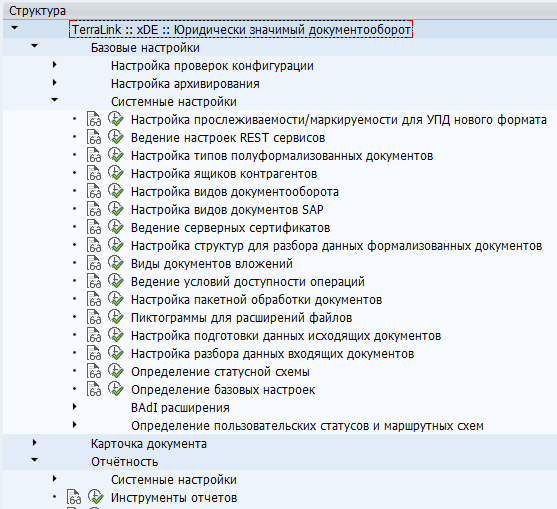Collapse the Отчётность node
Screen dimensions: 557x509
click(34, 460)
